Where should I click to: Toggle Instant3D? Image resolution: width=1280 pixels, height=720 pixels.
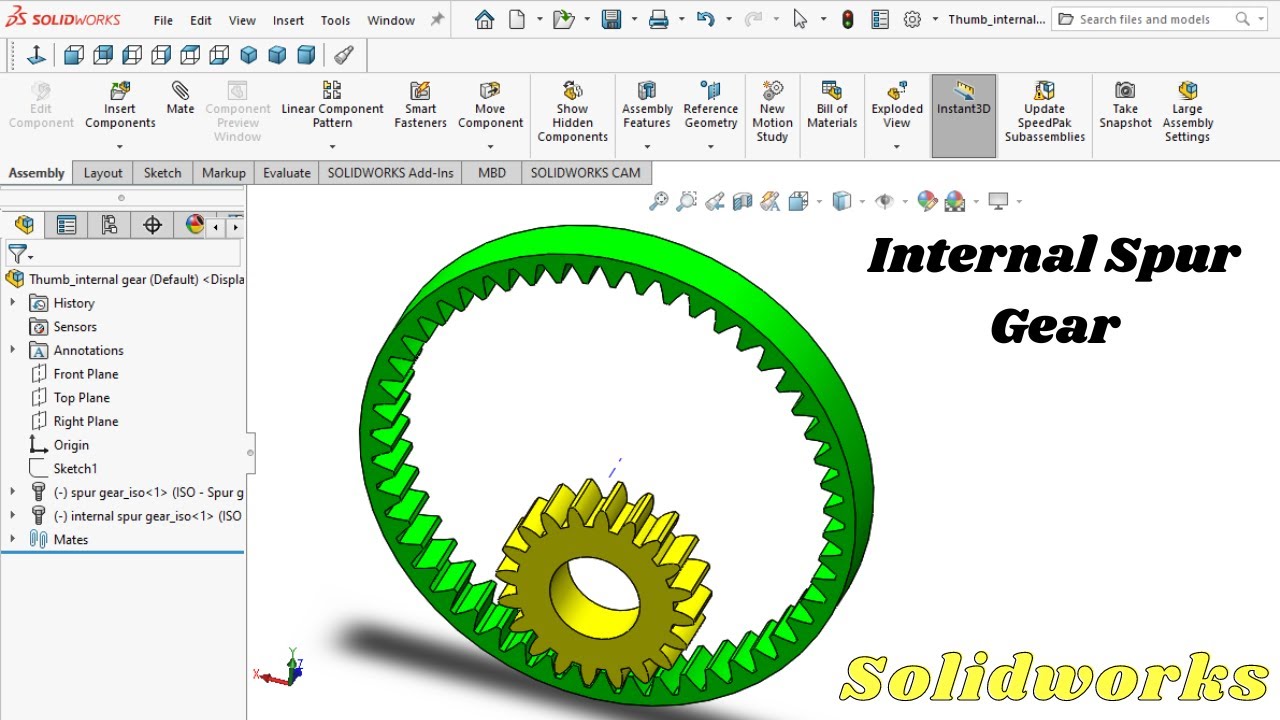pyautogui.click(x=963, y=115)
